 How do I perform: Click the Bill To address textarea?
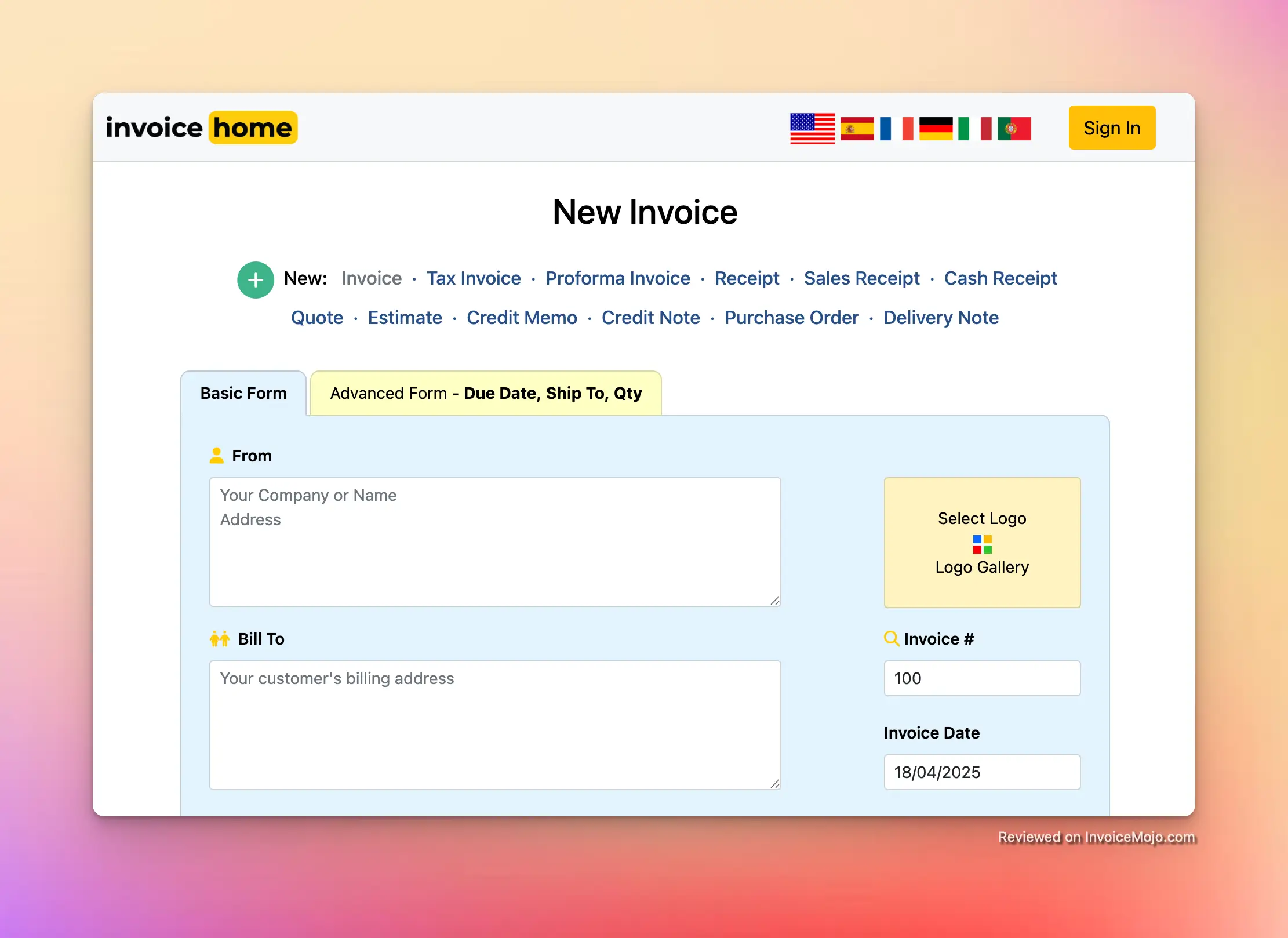494,725
